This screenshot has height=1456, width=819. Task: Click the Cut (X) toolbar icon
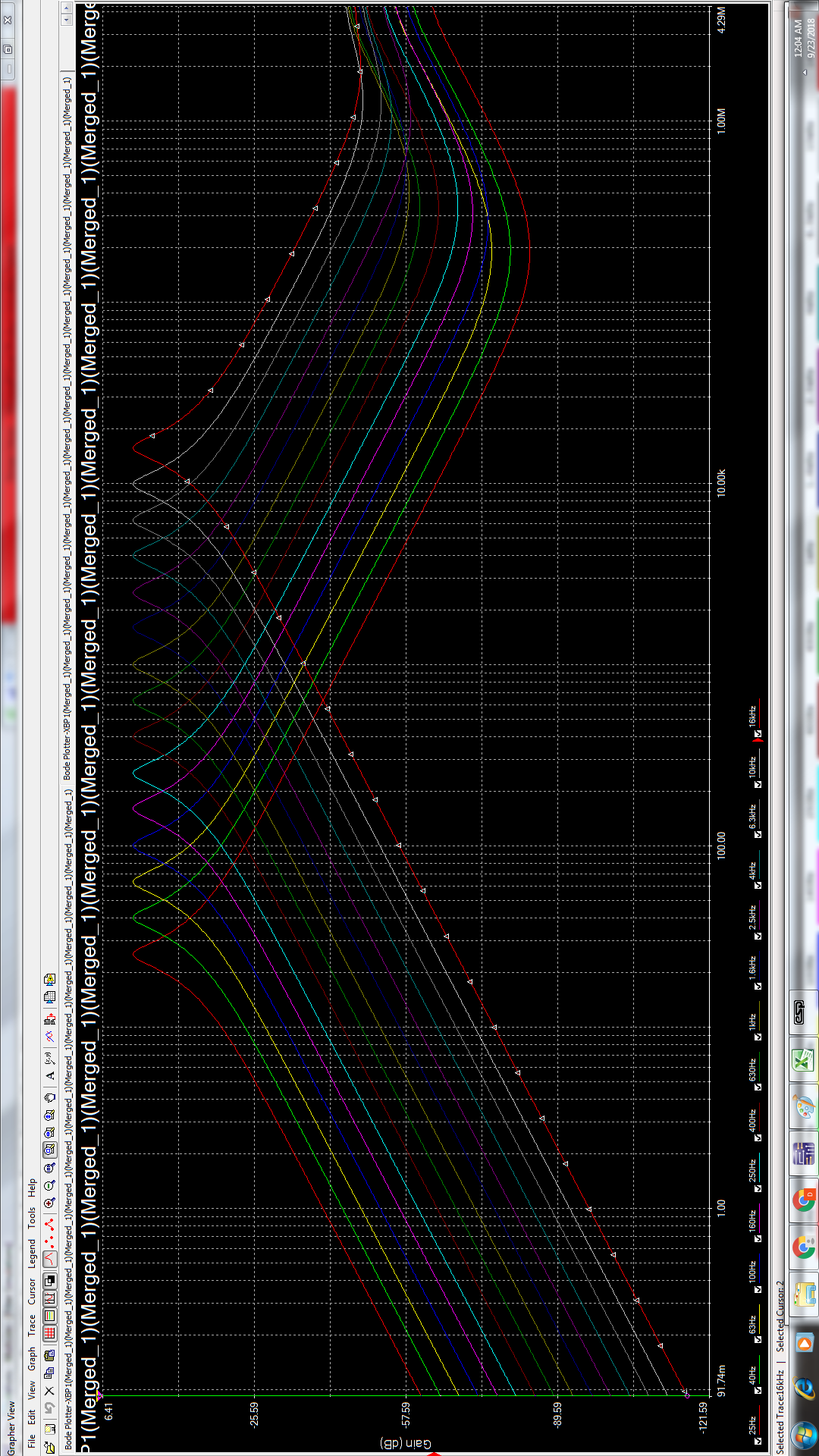[x=49, y=1389]
